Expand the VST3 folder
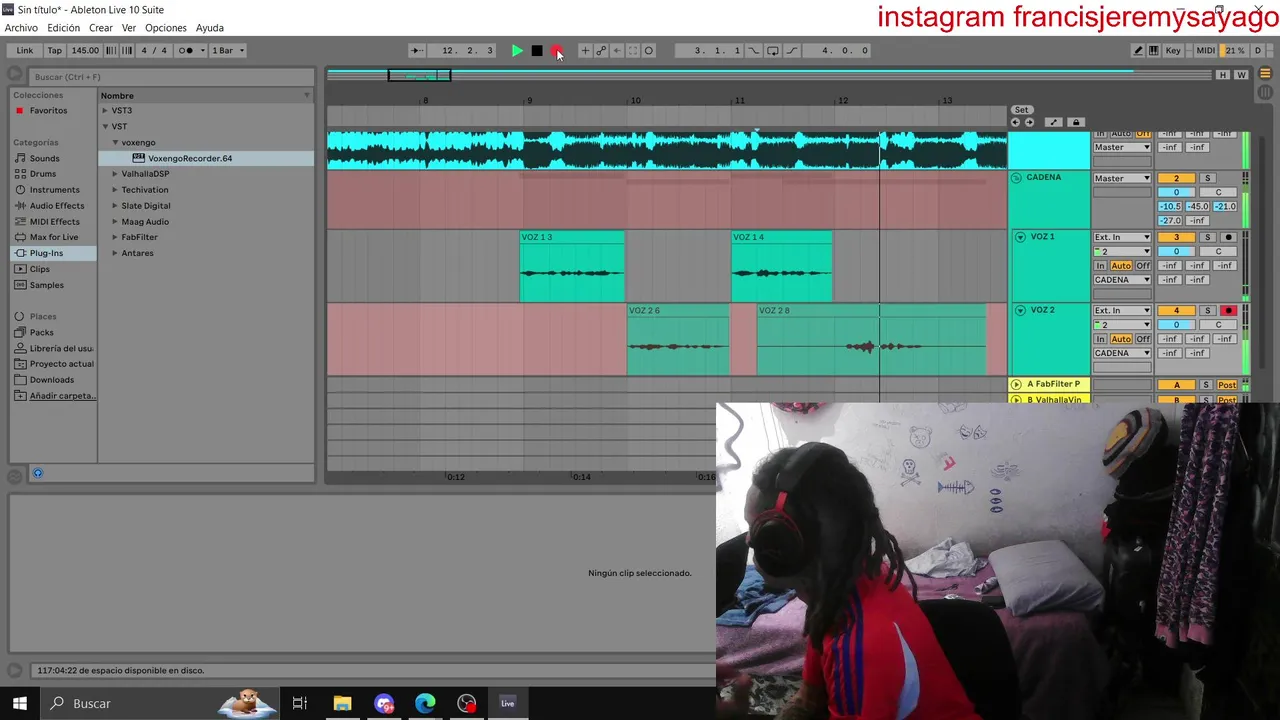Viewport: 1280px width, 720px height. point(105,110)
